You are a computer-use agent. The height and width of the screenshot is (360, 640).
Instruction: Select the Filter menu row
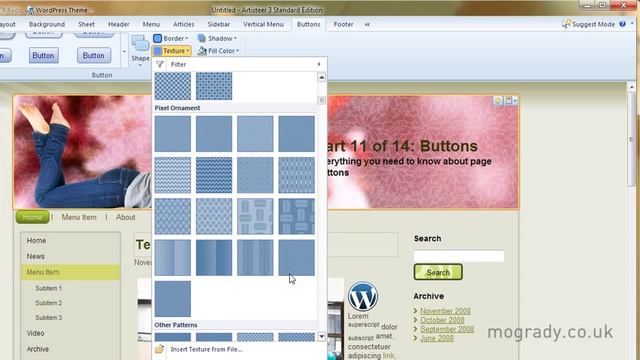point(240,64)
